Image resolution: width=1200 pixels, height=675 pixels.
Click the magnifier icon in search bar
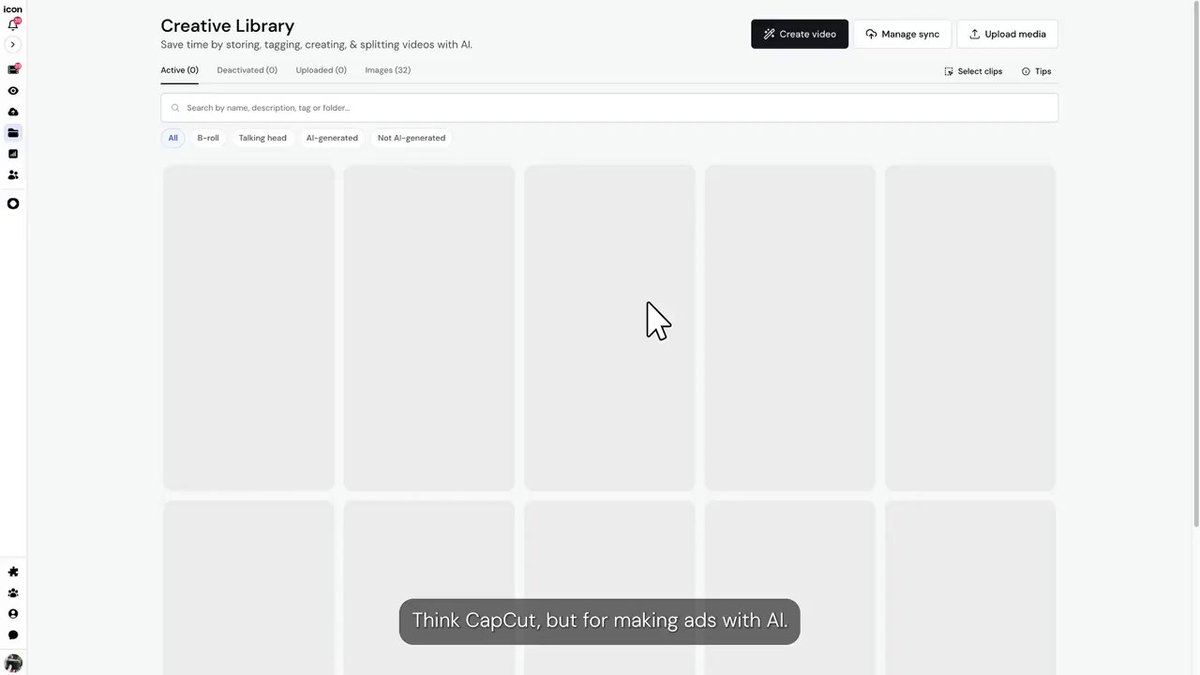click(175, 108)
